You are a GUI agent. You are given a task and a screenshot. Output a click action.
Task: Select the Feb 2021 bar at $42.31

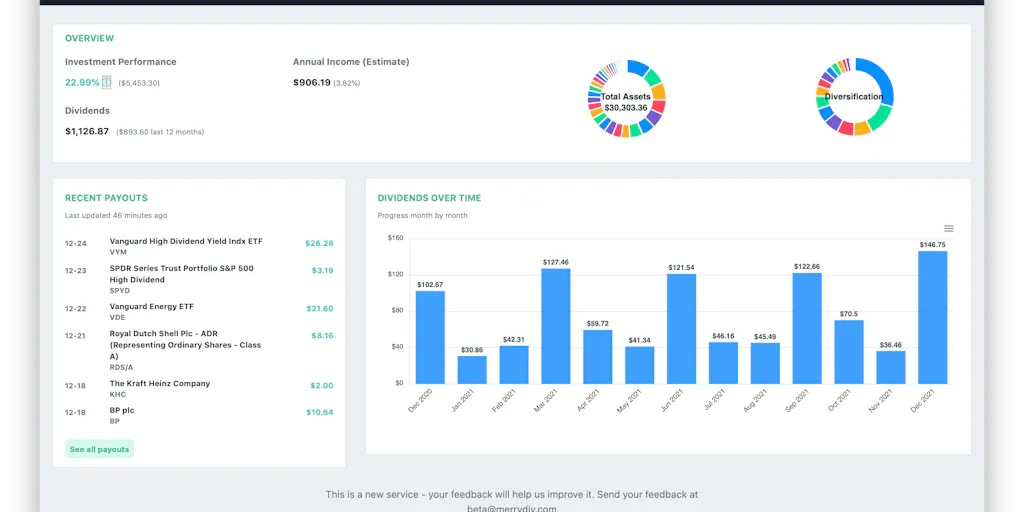[x=514, y=365]
